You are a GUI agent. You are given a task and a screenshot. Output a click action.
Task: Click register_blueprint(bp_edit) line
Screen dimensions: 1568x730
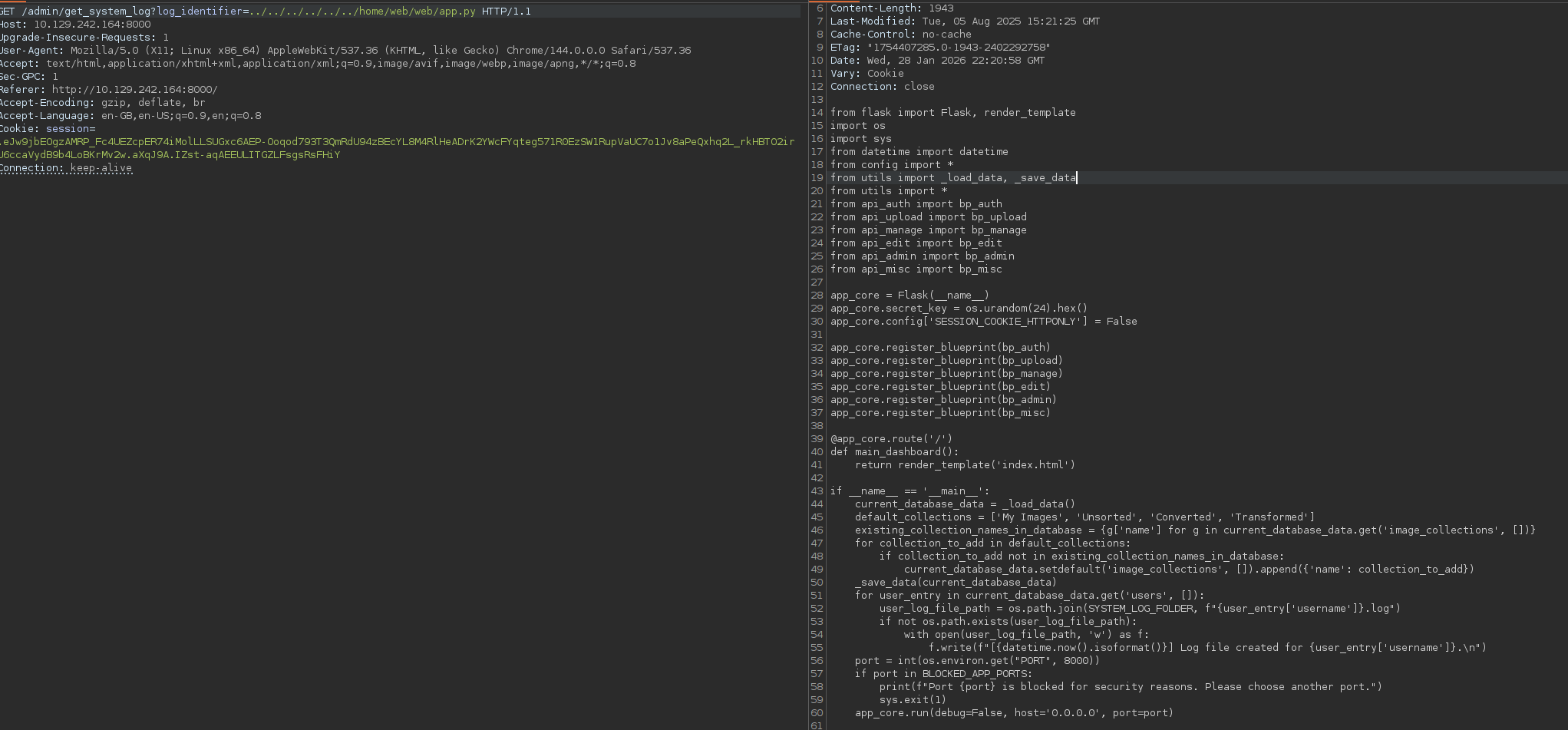coord(941,387)
